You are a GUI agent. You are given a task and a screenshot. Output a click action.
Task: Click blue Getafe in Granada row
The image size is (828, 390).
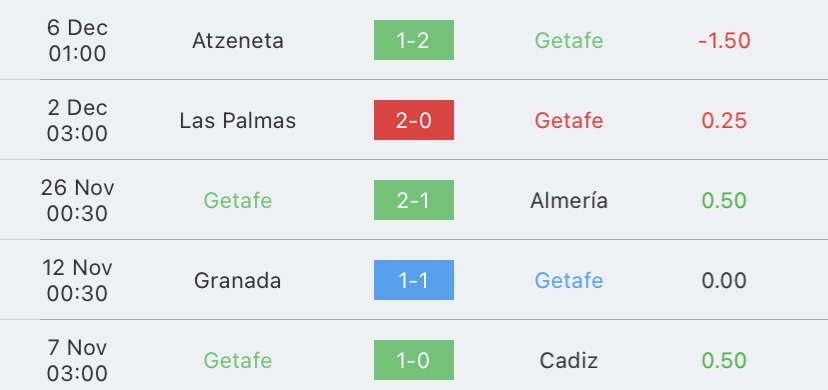[569, 280]
